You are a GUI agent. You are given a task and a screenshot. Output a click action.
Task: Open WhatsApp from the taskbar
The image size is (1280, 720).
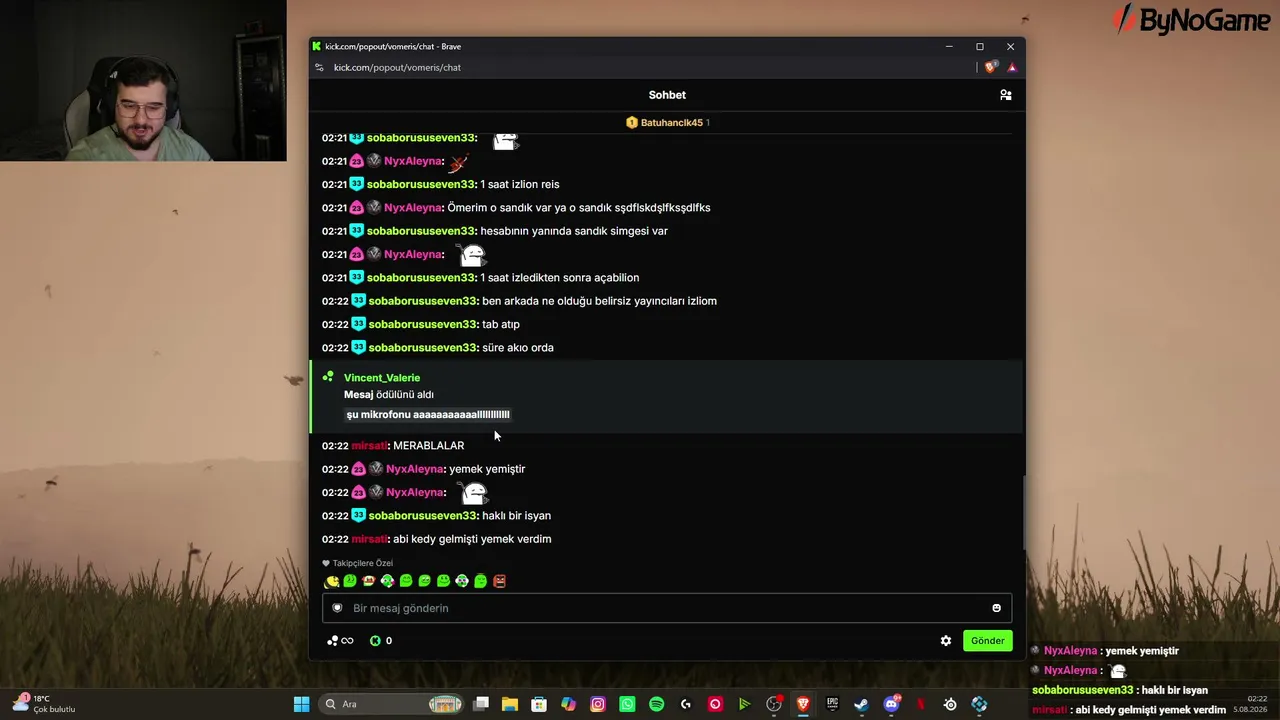coord(627,704)
